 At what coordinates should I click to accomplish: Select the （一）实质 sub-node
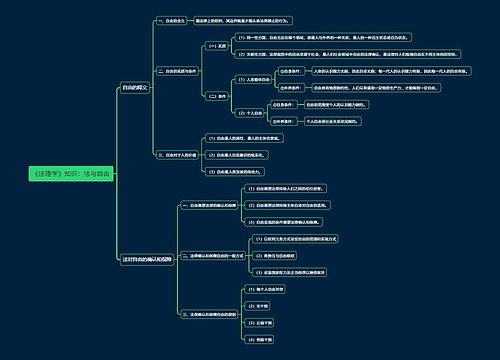217,46
